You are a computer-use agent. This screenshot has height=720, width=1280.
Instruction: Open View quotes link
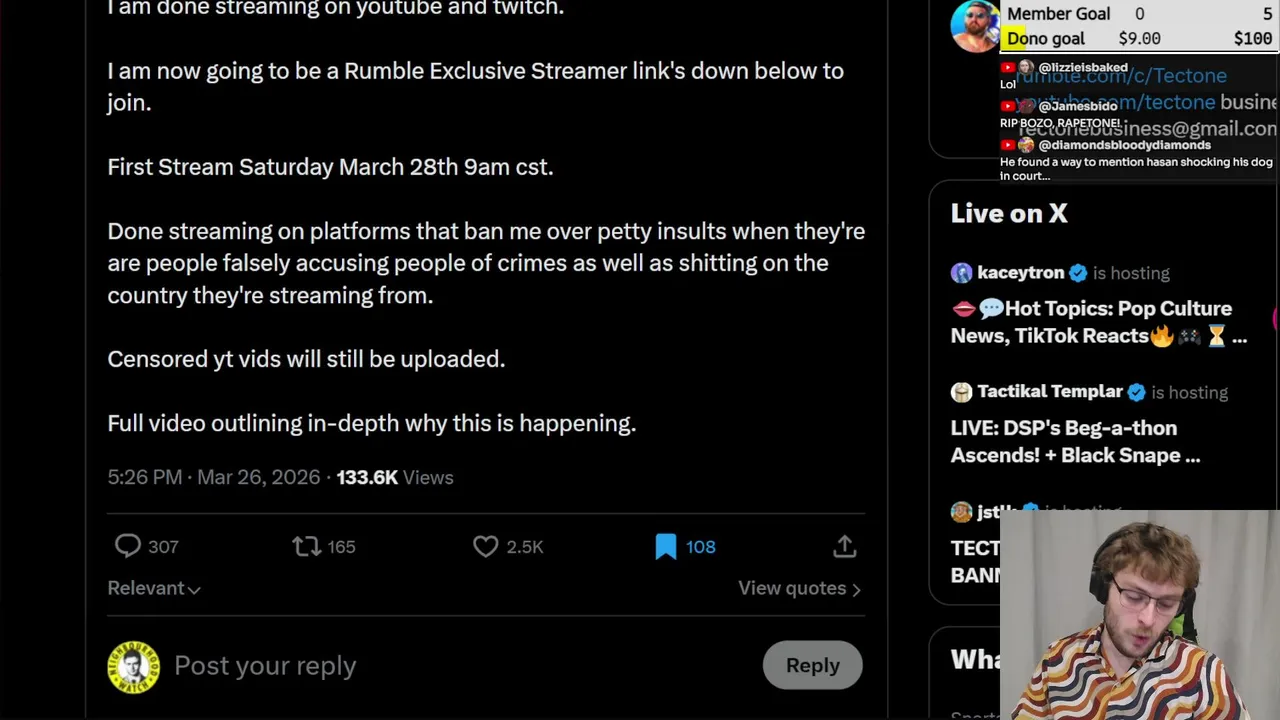tap(799, 588)
